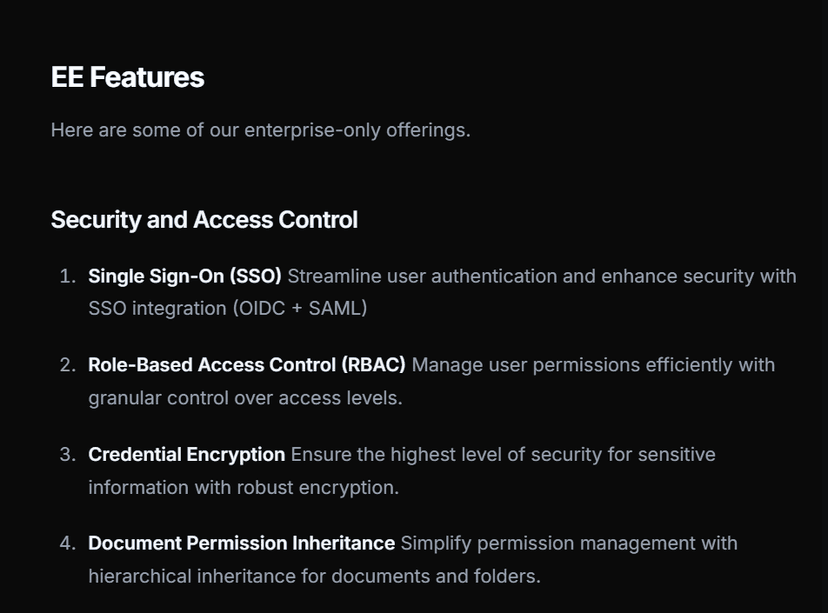Select the enterprise-only offerings intro sentence

pyautogui.click(x=260, y=130)
